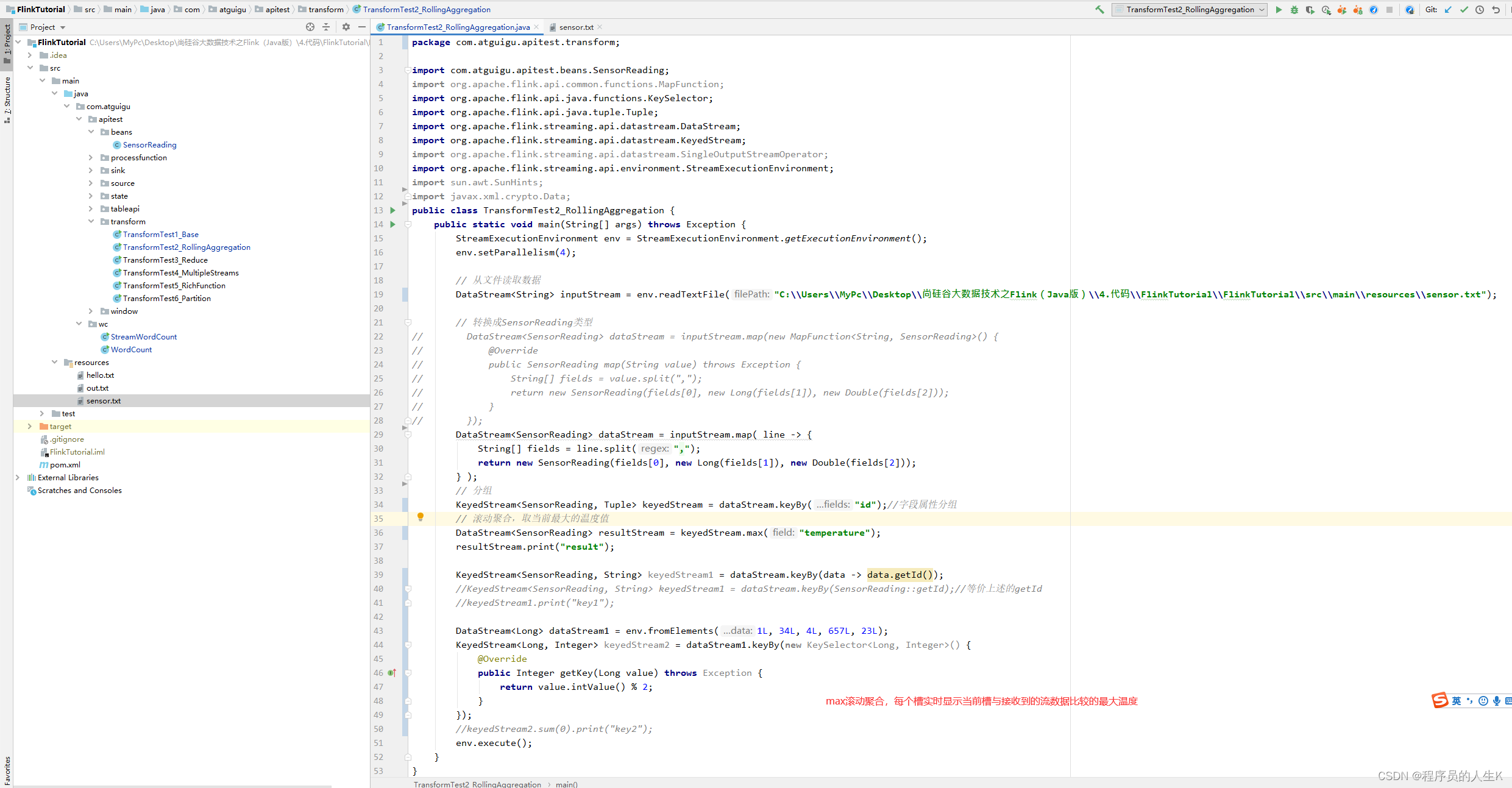Image resolution: width=1512 pixels, height=788 pixels.
Task: Collapse the transform package folder
Action: [x=91, y=222]
